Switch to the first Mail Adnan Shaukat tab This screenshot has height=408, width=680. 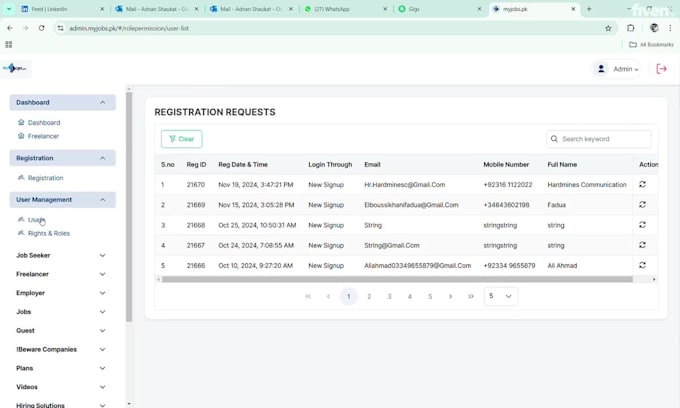[x=157, y=9]
